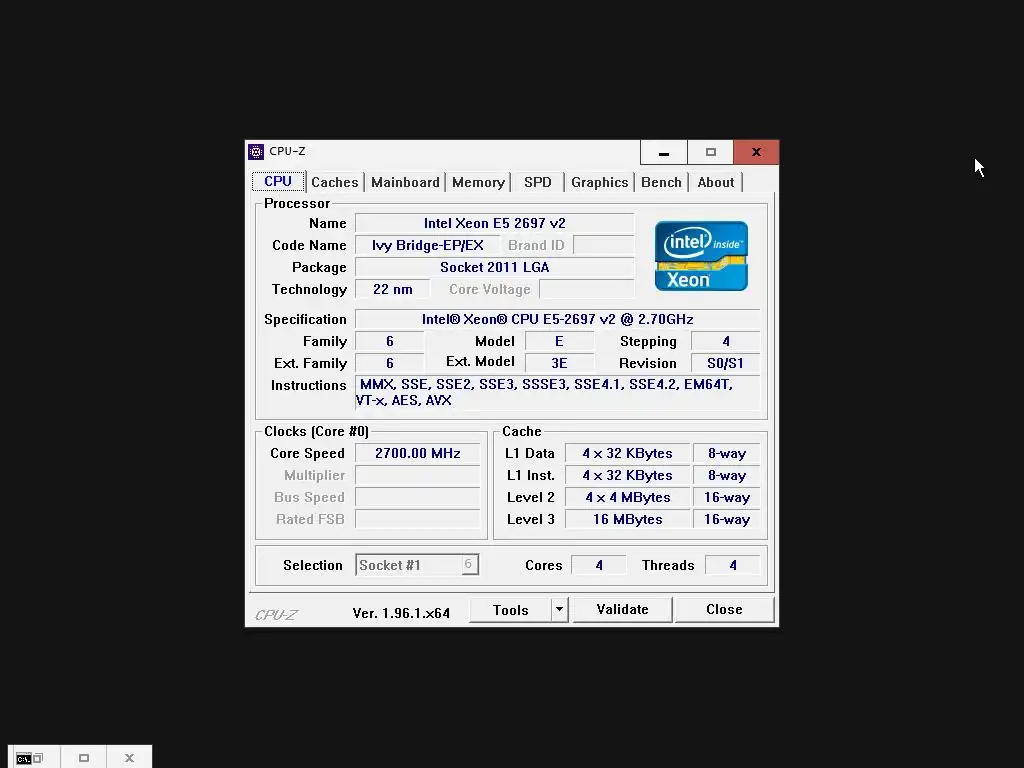1024x768 pixels.
Task: Open the Socket #1 selection dropdown
Action: coord(417,565)
